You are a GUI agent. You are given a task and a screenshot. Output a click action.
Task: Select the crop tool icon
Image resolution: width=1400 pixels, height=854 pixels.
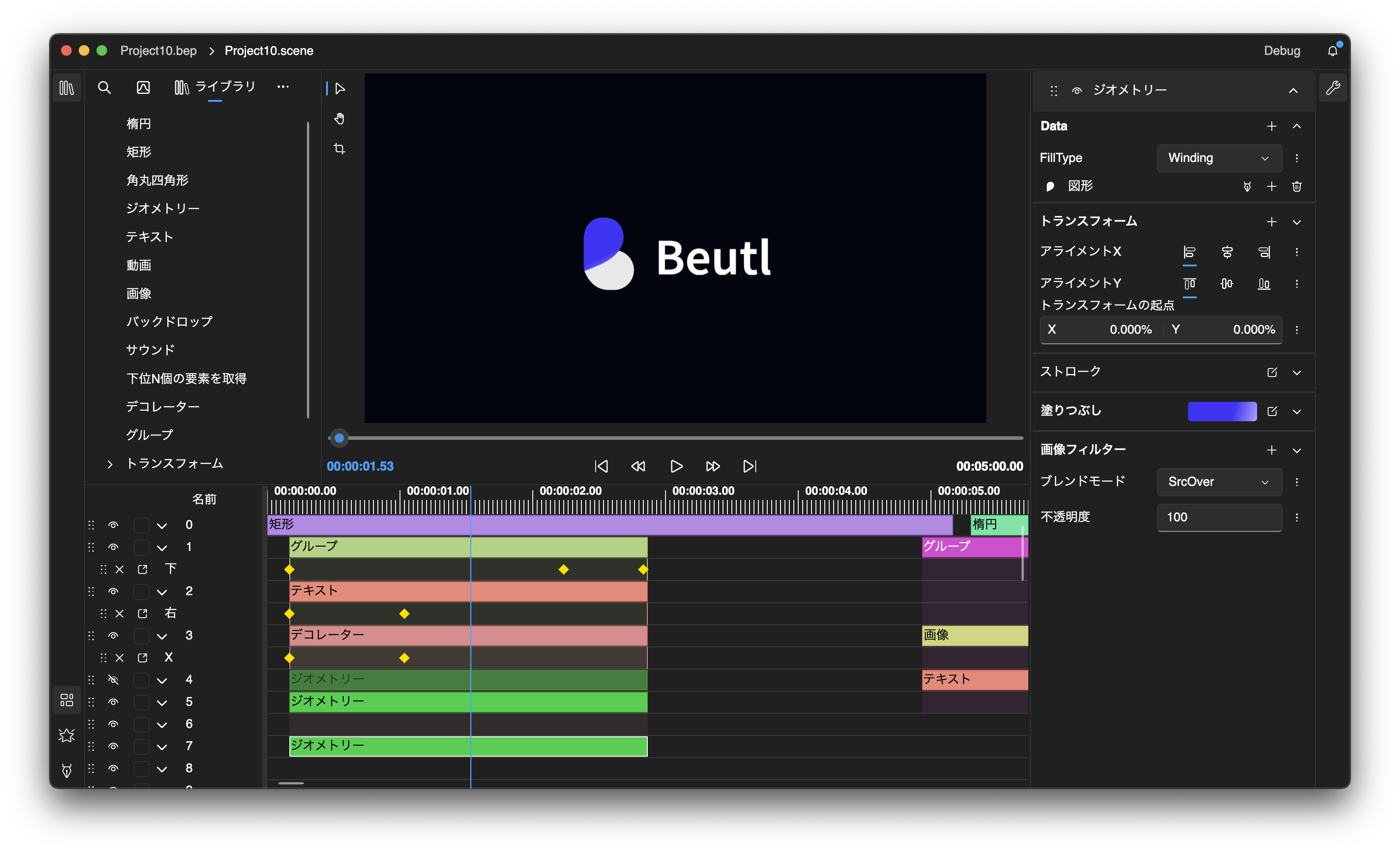coord(339,149)
